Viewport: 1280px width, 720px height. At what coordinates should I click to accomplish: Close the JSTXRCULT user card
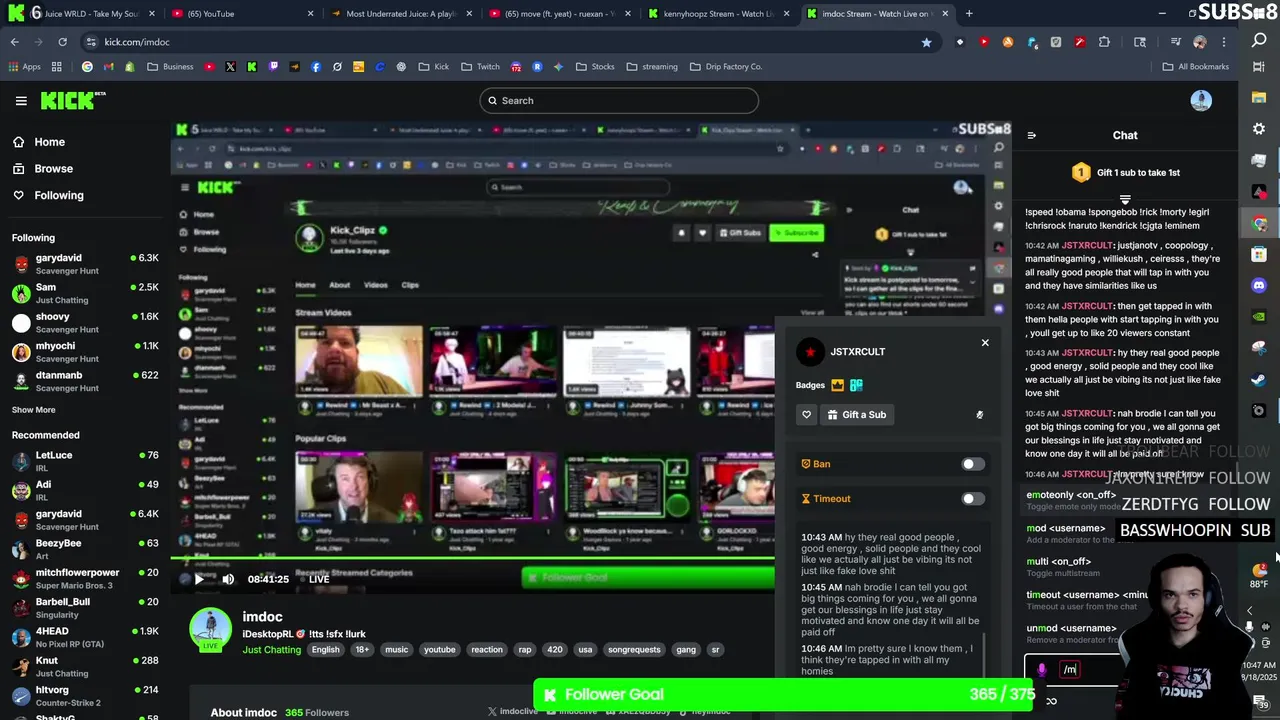click(985, 343)
